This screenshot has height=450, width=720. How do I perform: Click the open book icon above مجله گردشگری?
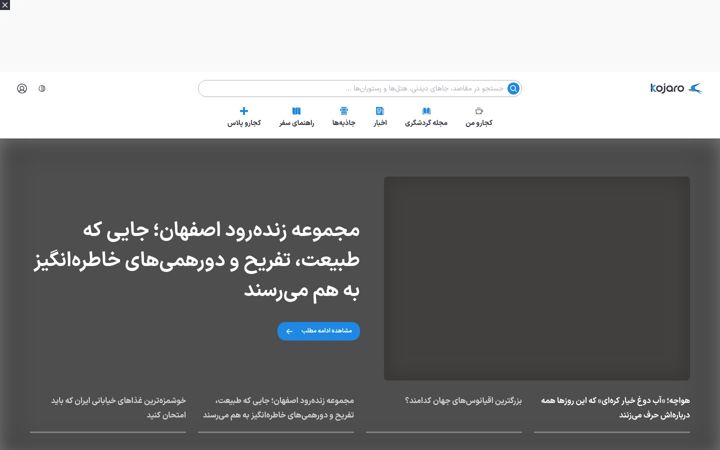click(x=427, y=111)
